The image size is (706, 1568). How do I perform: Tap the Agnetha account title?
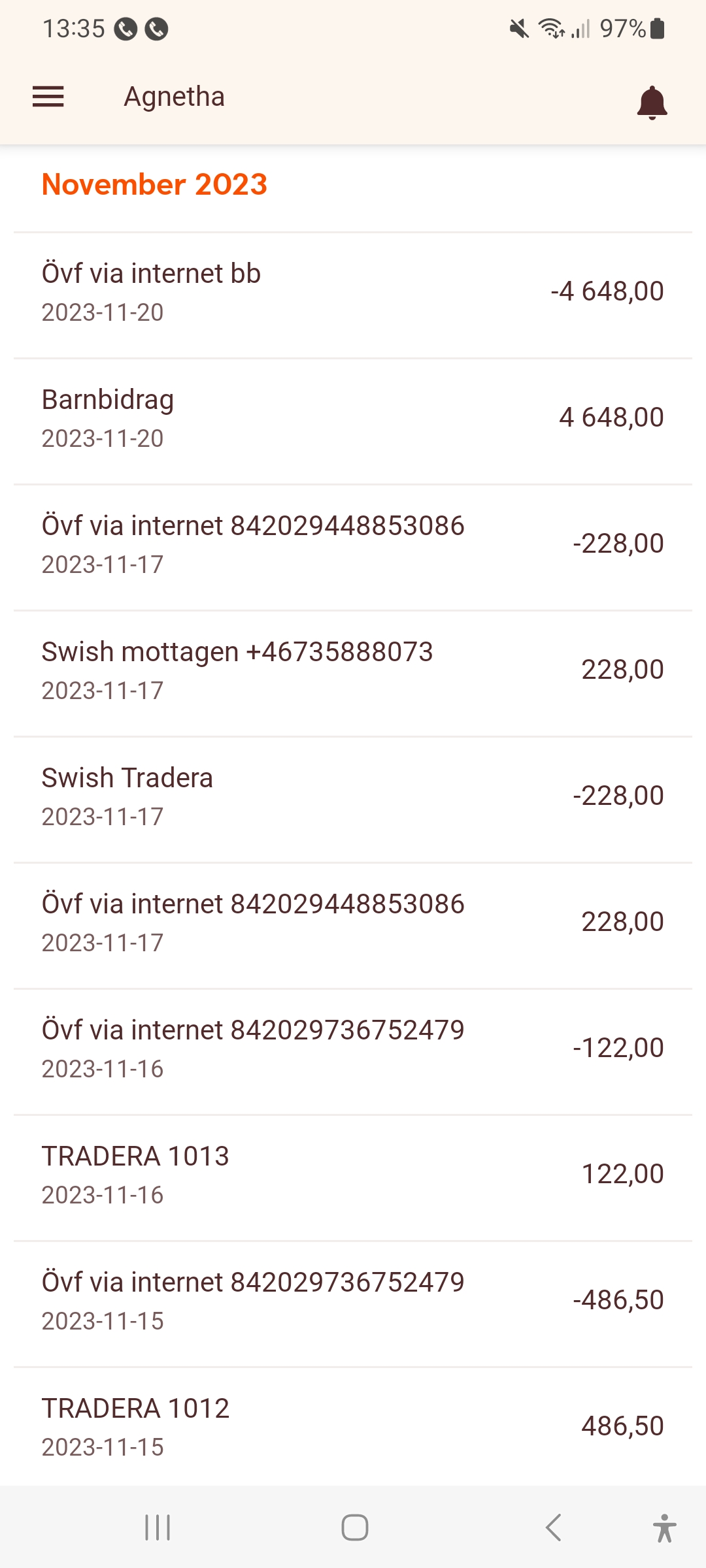(x=175, y=97)
